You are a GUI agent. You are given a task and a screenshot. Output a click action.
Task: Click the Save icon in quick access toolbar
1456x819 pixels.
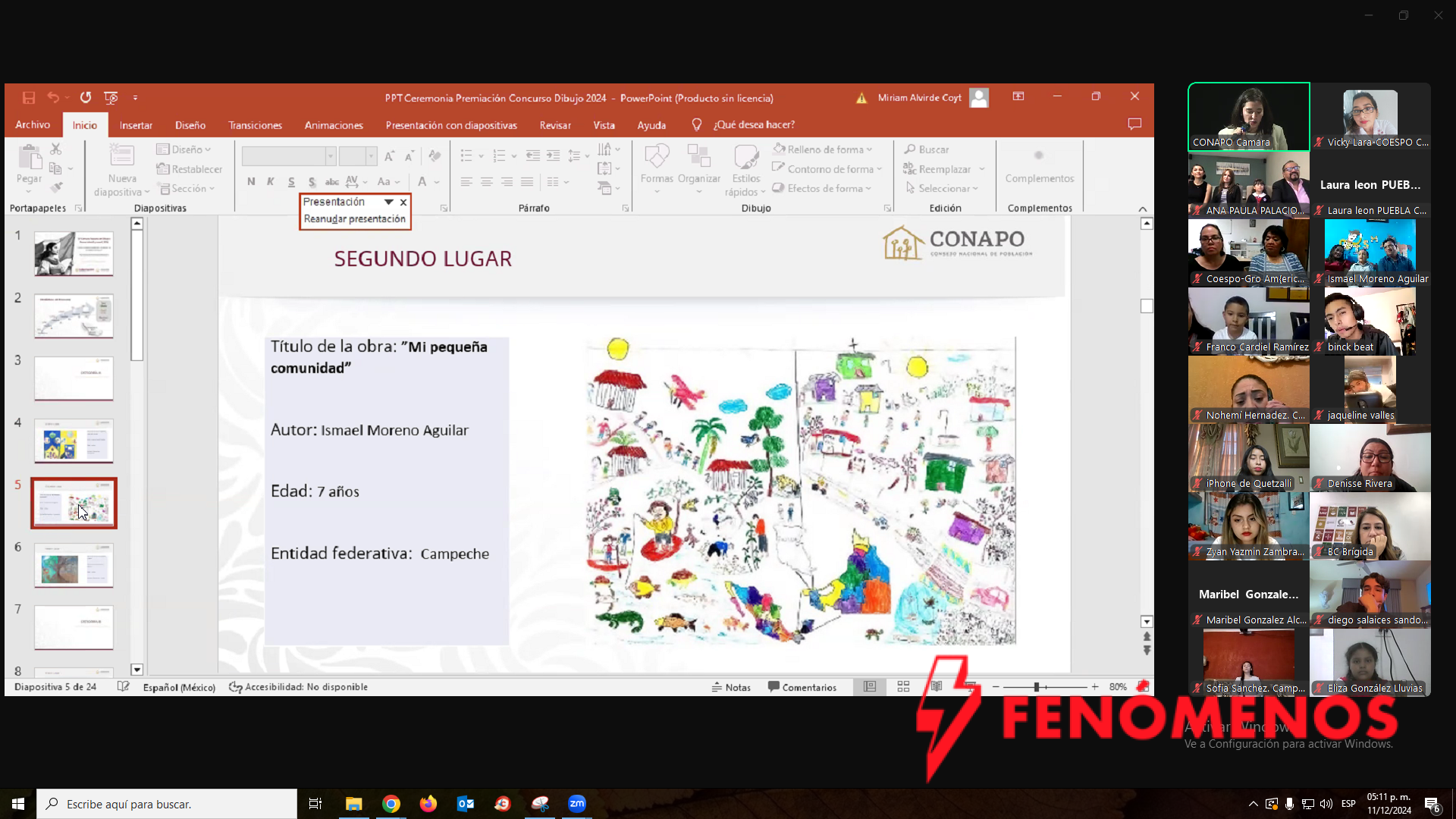(29, 98)
